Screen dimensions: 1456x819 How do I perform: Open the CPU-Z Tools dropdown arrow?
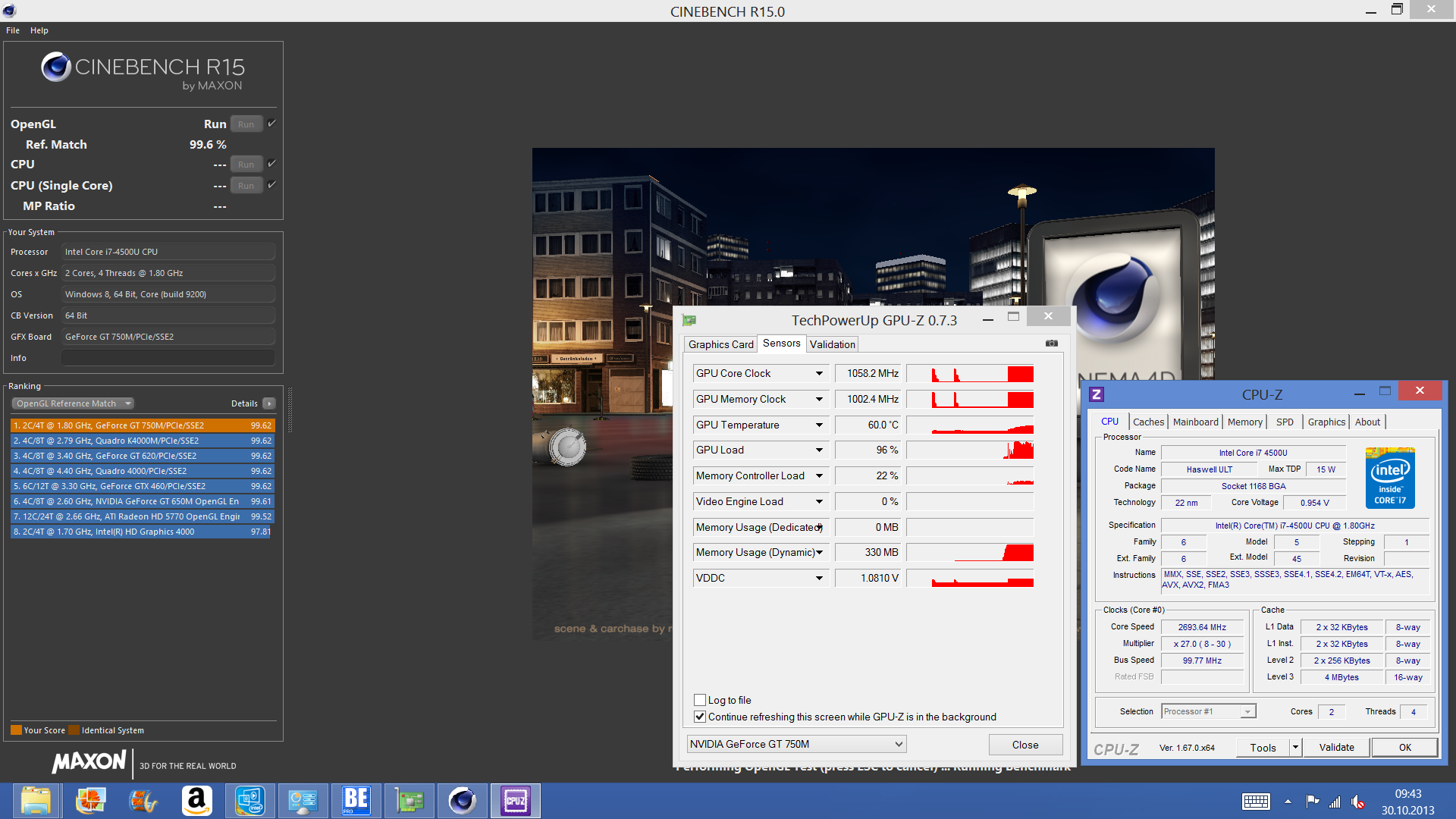coord(1295,747)
